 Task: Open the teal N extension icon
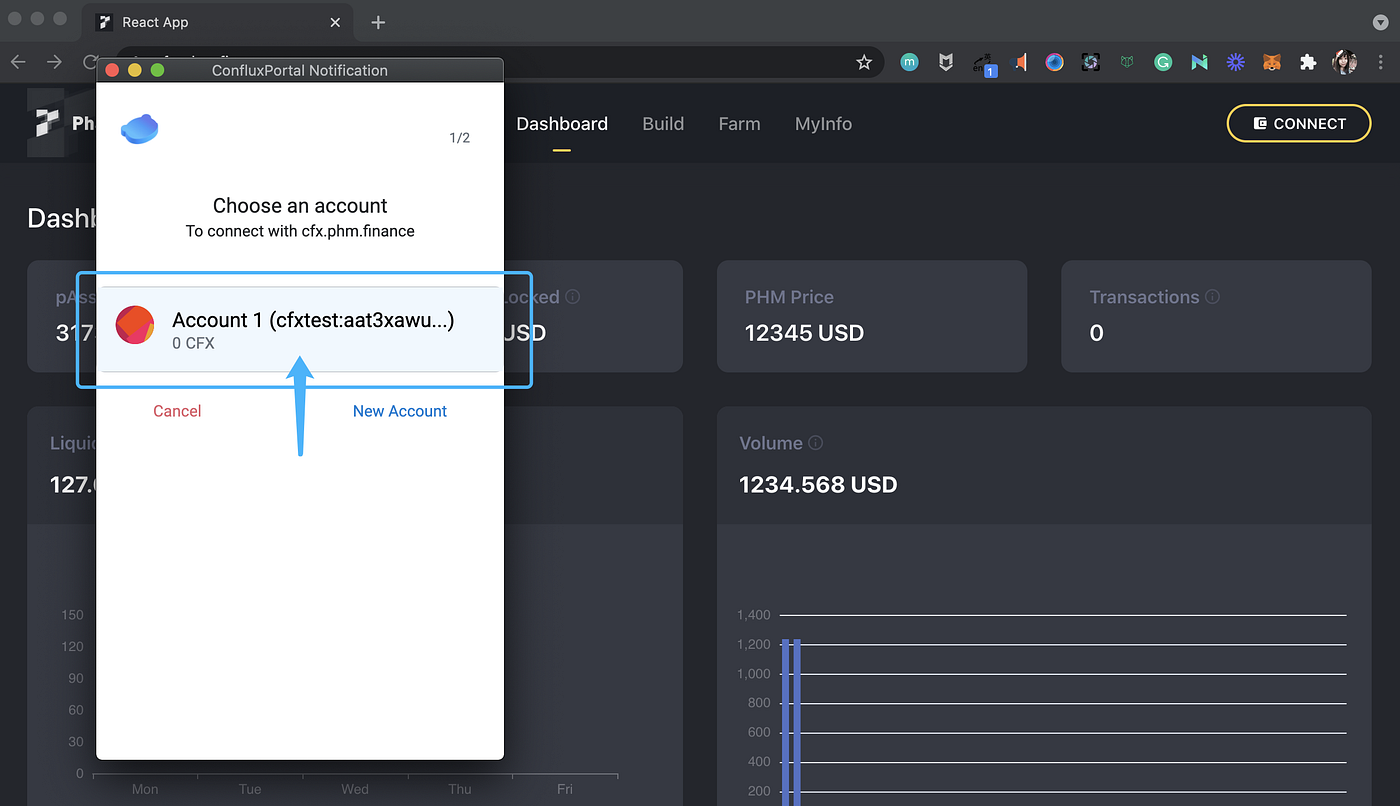[1199, 62]
